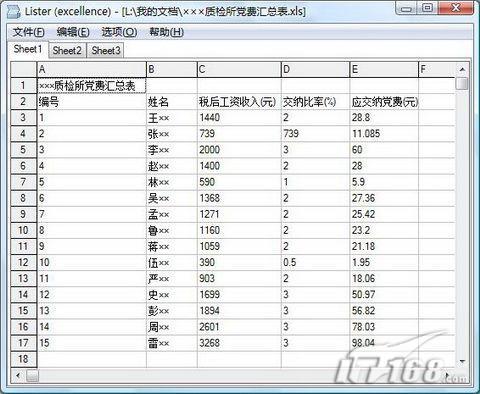Screen dimensions: 480x394
Task: Switch to the Sheet3 tab
Action: (106, 50)
